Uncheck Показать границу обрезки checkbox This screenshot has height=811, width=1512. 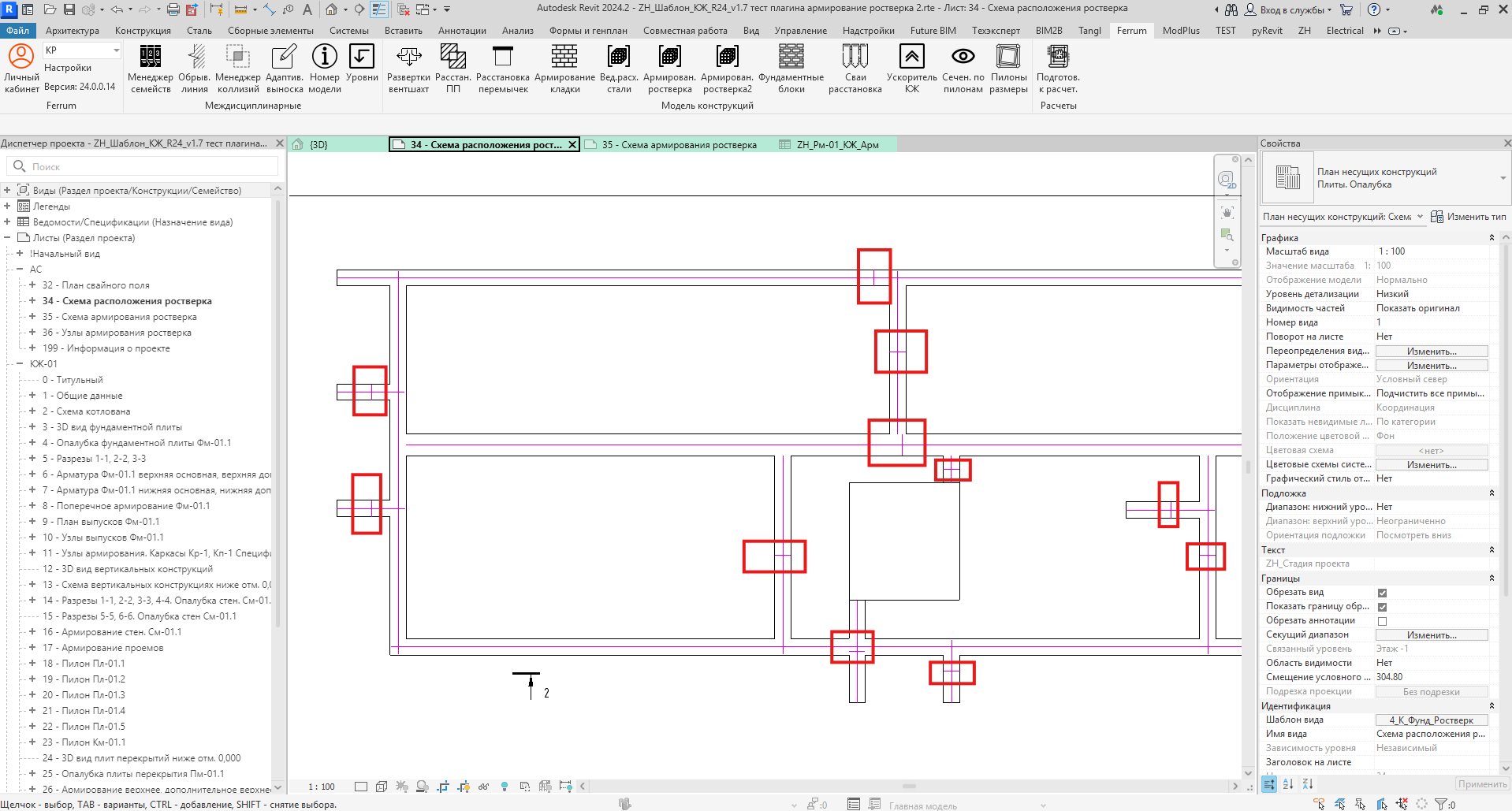(x=1382, y=607)
